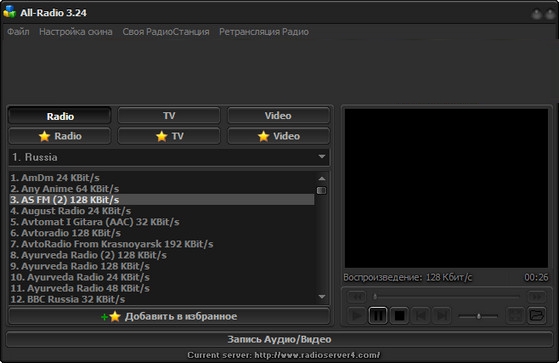Select station BBC Russia 32 KBit/s
The image size is (559, 363).
(x=161, y=299)
